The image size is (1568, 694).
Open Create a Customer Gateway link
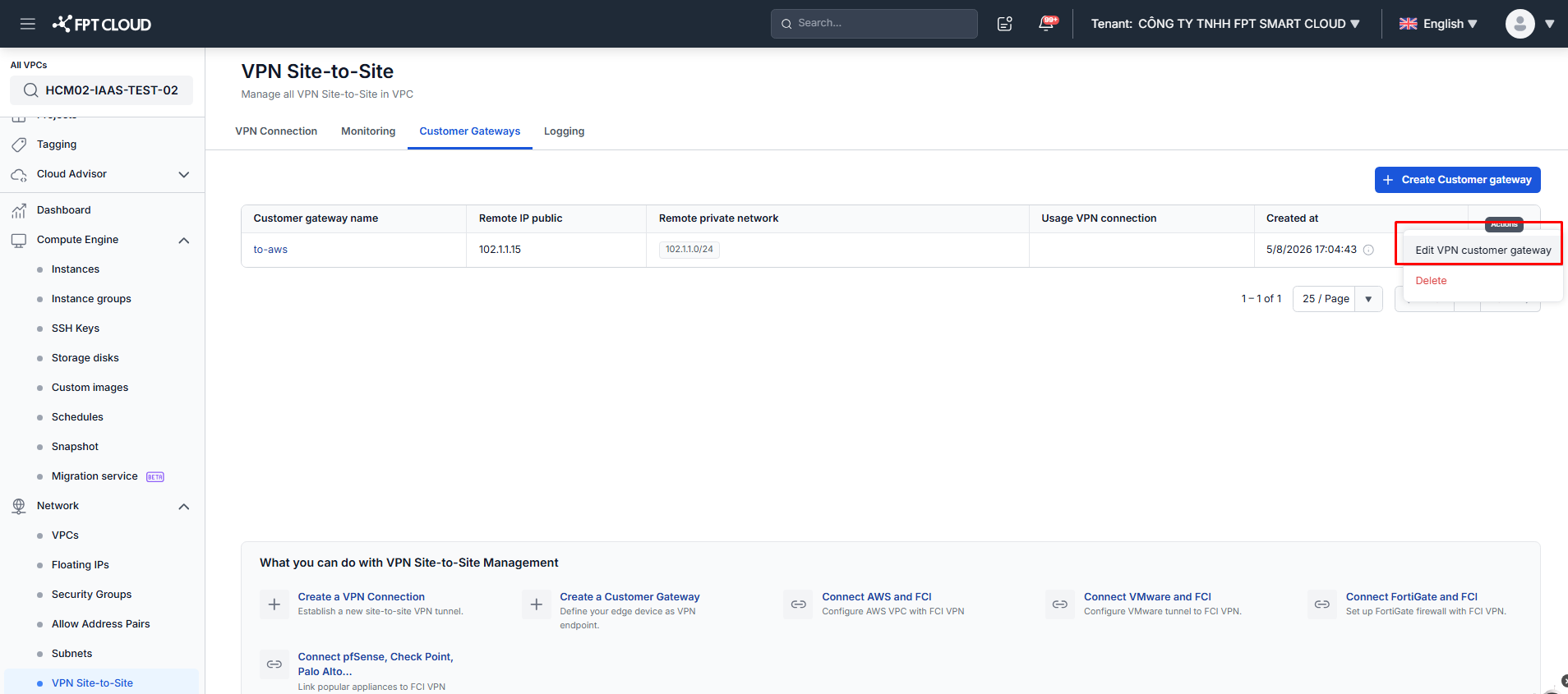630,597
